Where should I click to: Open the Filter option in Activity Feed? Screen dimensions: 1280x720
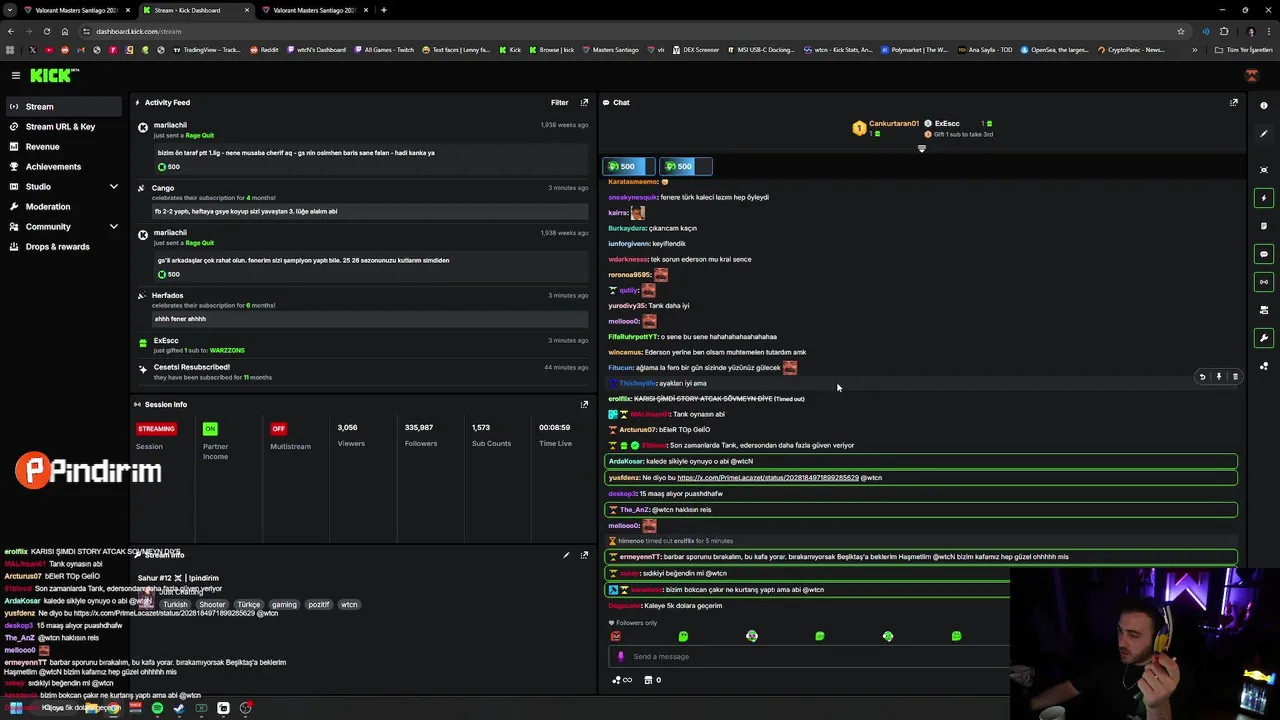(x=559, y=102)
